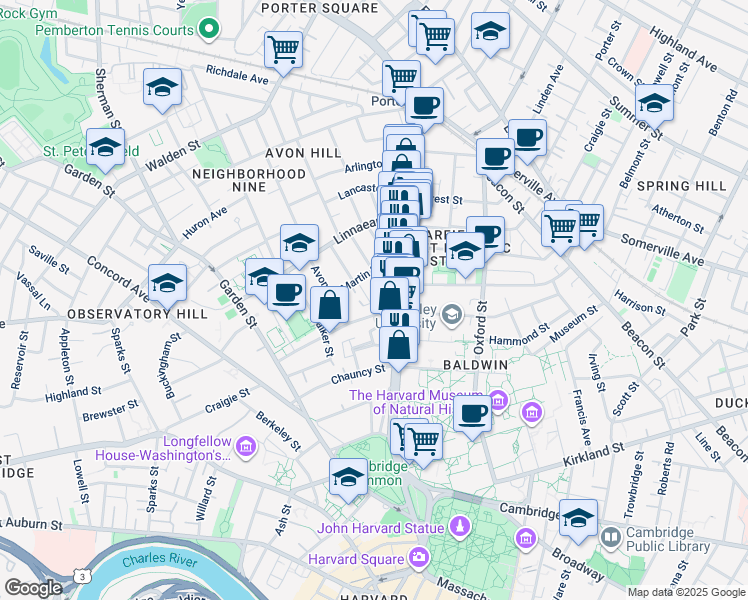Click the shopping cart marker near Richdale Ave
The height and width of the screenshot is (600, 748).
[x=284, y=49]
